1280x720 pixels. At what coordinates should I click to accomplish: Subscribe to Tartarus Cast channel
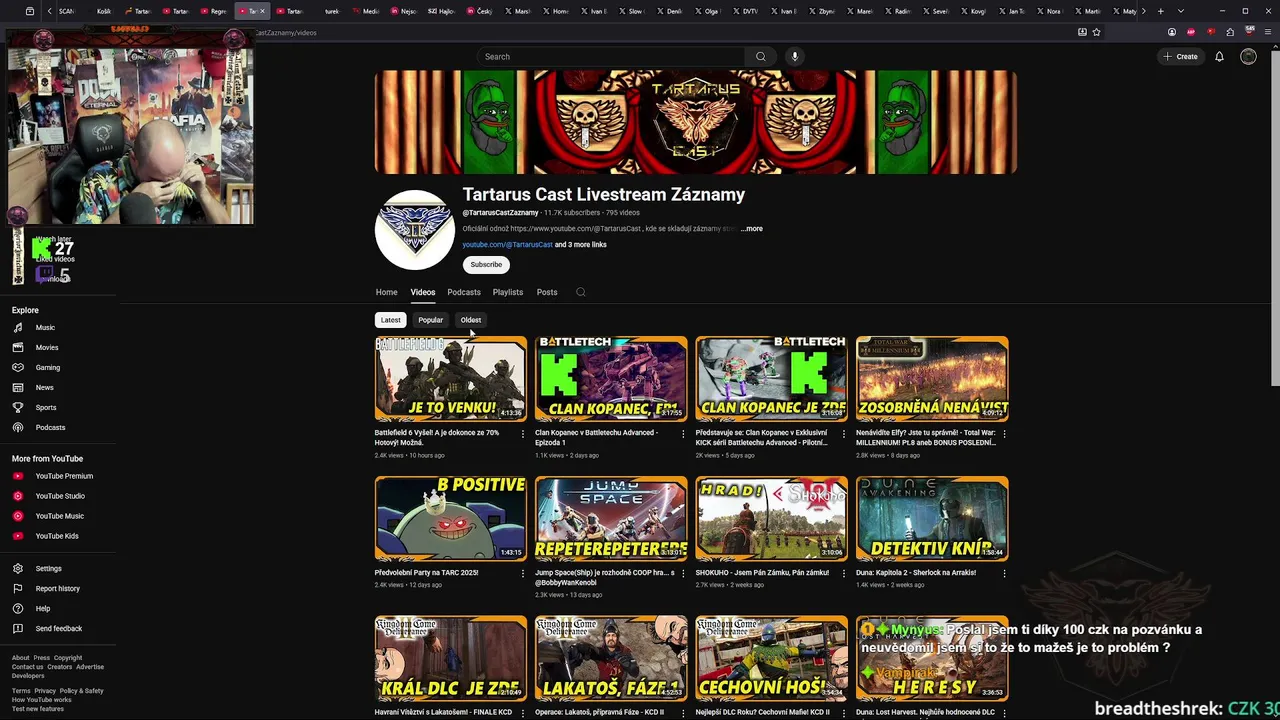coord(486,265)
